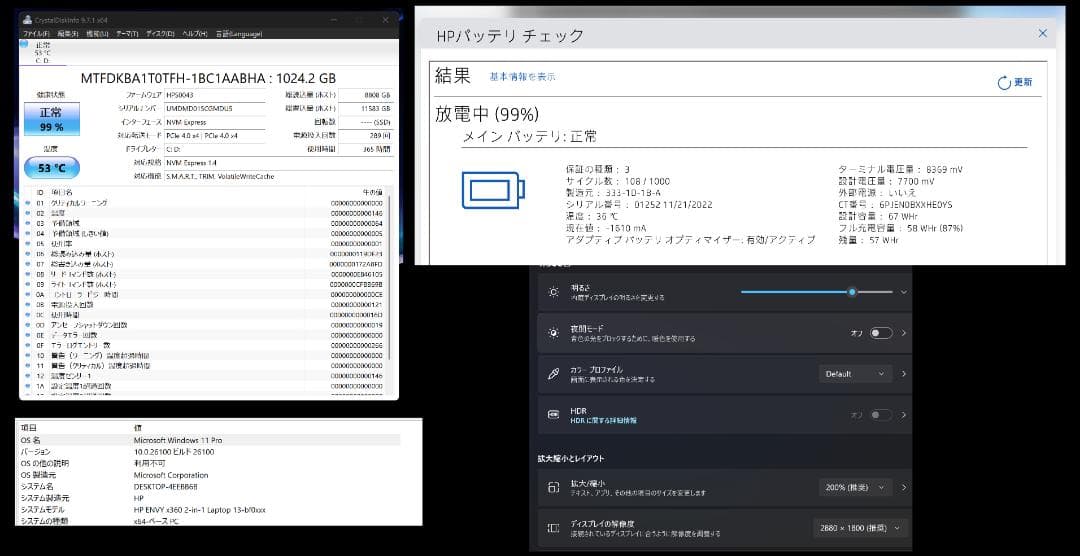This screenshot has width=1080, height=556.
Task: Click the status dot for S.M.A.R.T. row 05
Action: [28, 244]
